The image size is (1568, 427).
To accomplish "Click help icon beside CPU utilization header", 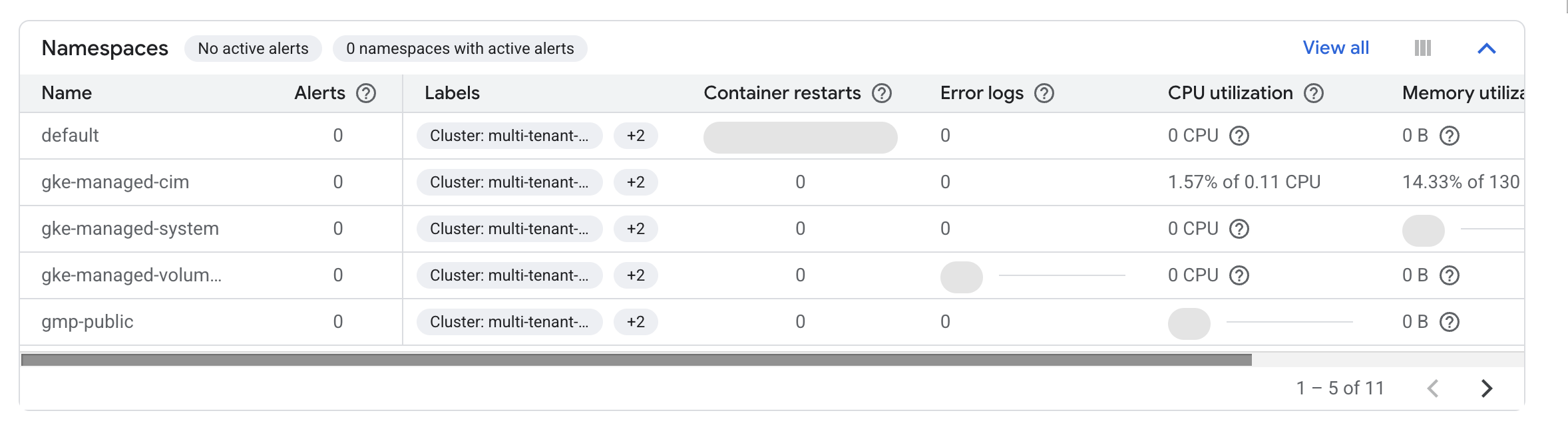I will click(1314, 93).
